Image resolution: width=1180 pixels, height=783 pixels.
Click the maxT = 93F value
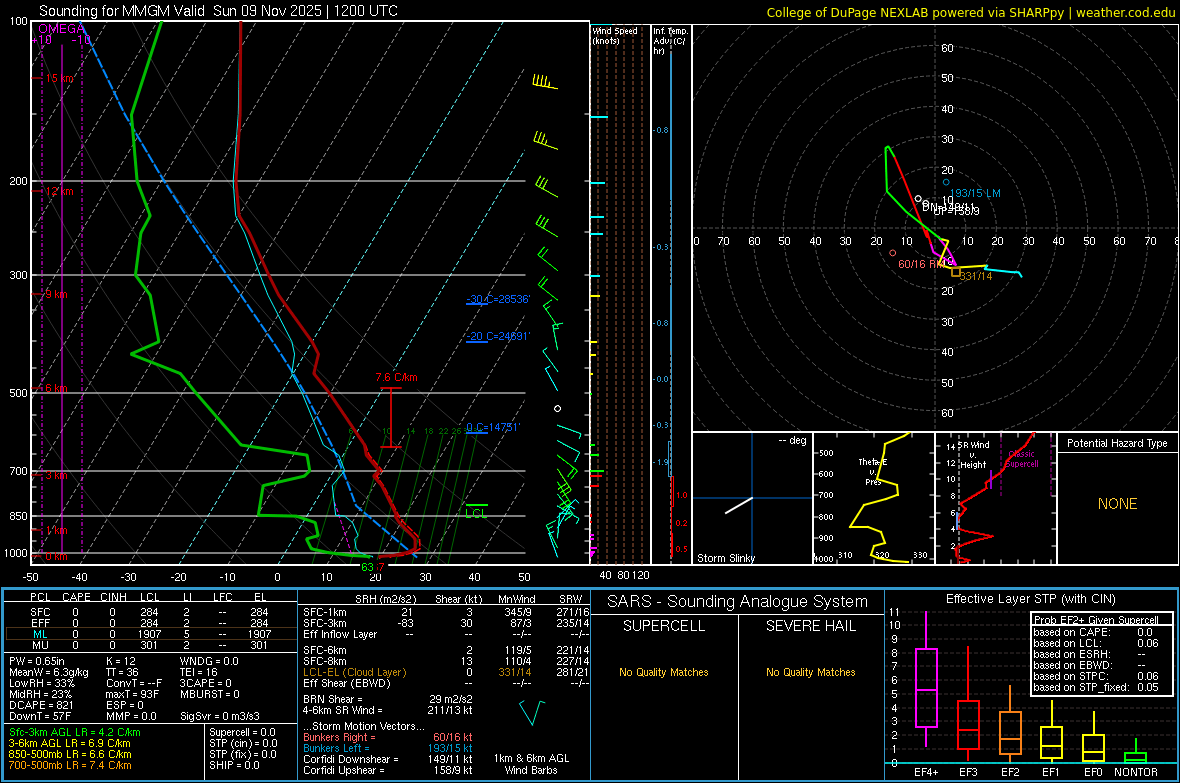coord(132,694)
